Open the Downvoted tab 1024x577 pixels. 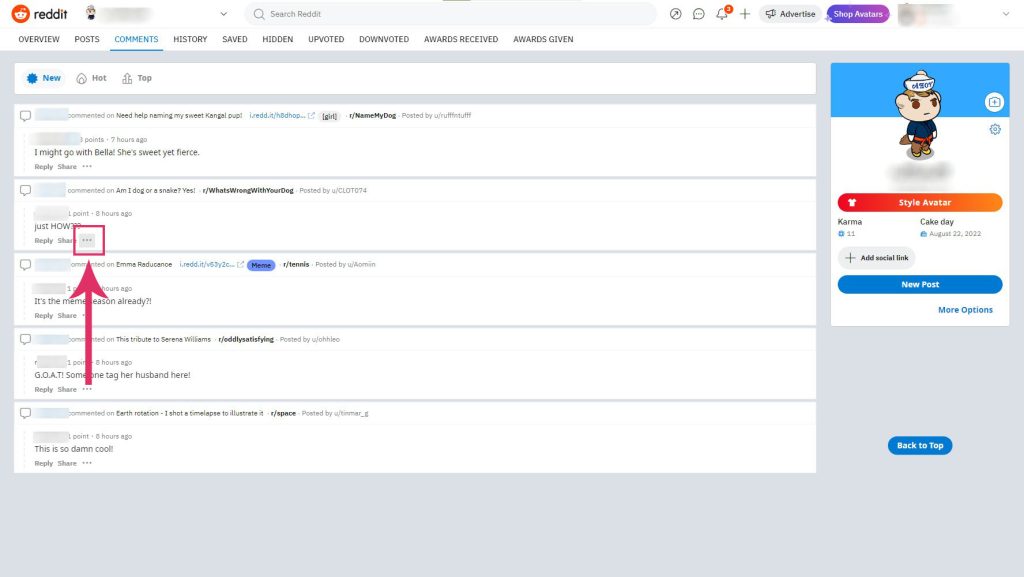pos(384,39)
